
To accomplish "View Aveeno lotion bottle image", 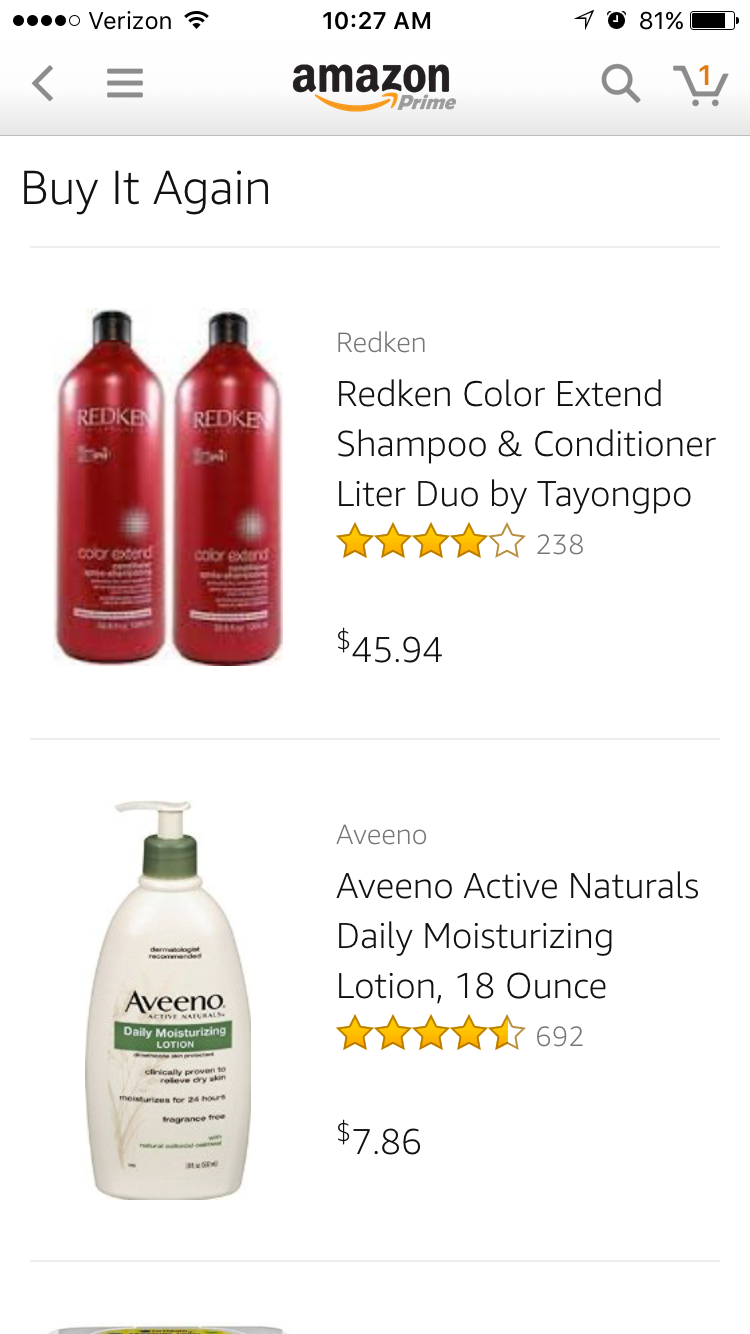I will click(x=170, y=999).
